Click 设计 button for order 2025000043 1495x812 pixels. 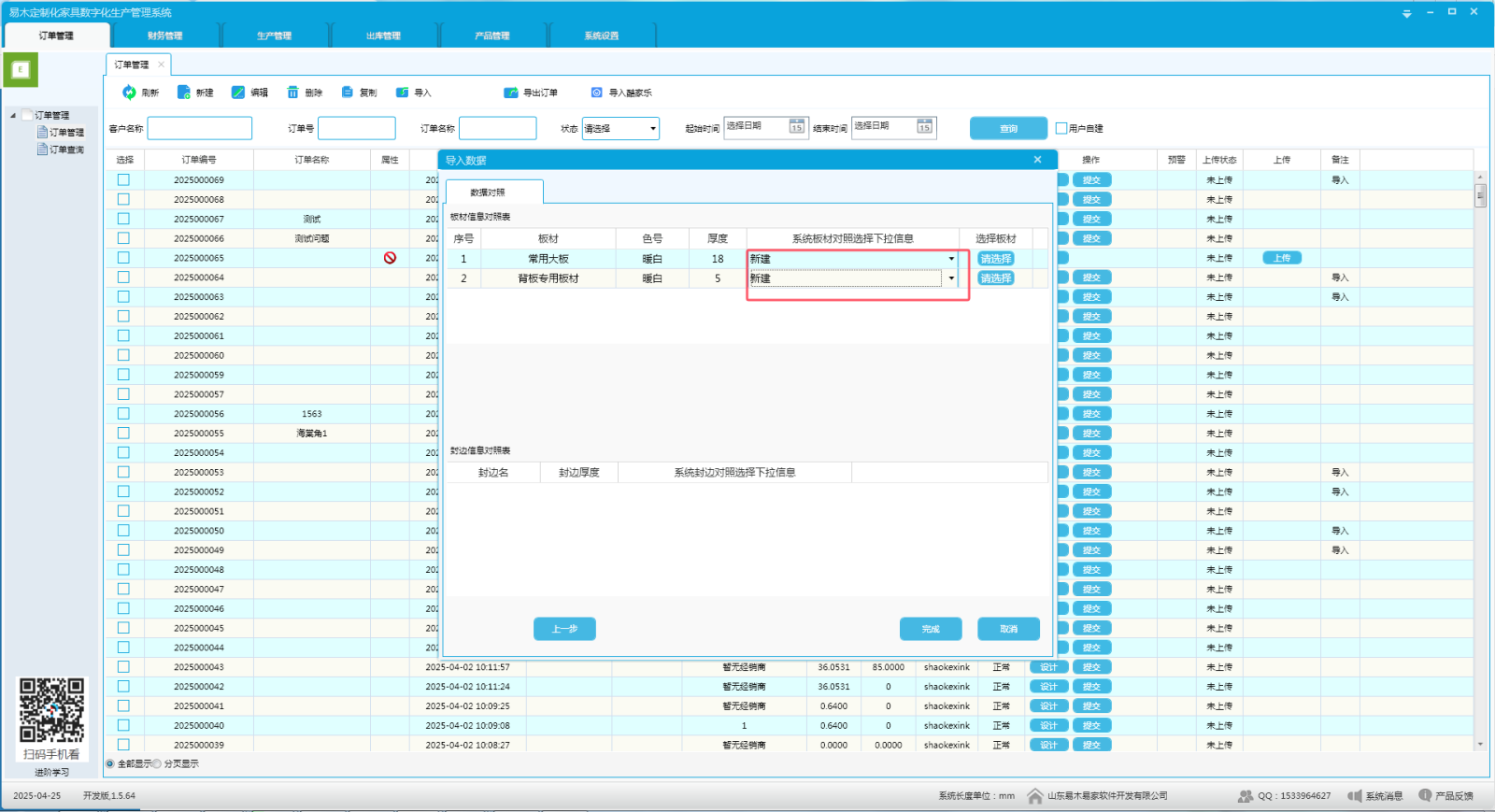[1048, 667]
